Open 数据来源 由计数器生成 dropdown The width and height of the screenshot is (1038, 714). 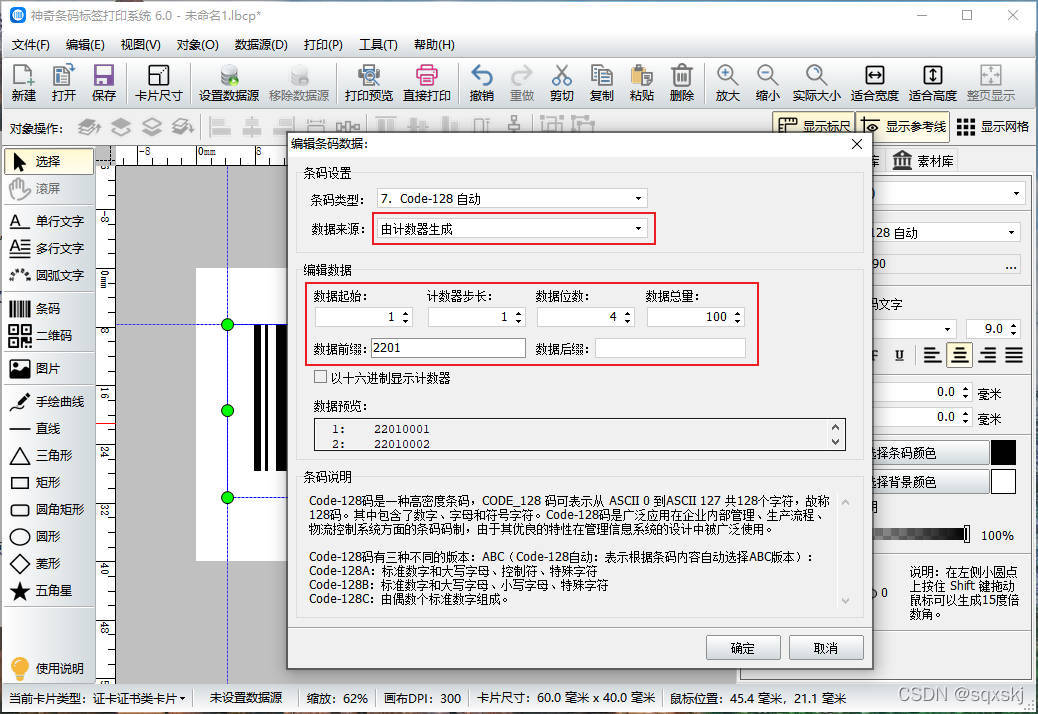(x=512, y=229)
